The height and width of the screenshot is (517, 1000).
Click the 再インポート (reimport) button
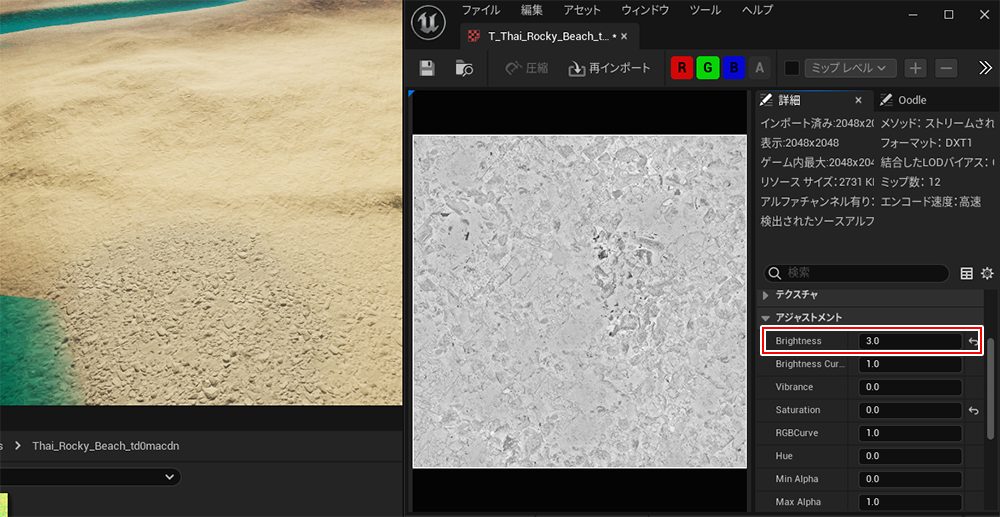[x=610, y=68]
